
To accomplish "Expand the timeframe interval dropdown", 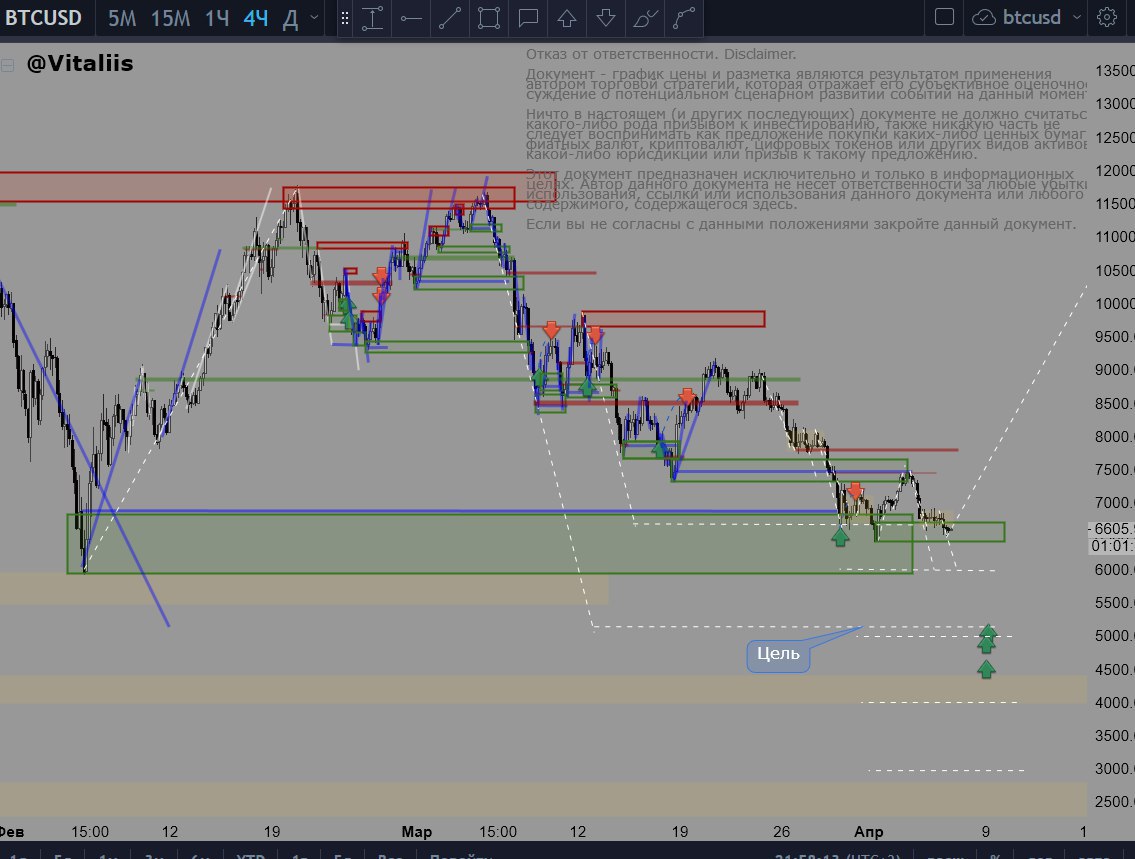I will pos(314,17).
